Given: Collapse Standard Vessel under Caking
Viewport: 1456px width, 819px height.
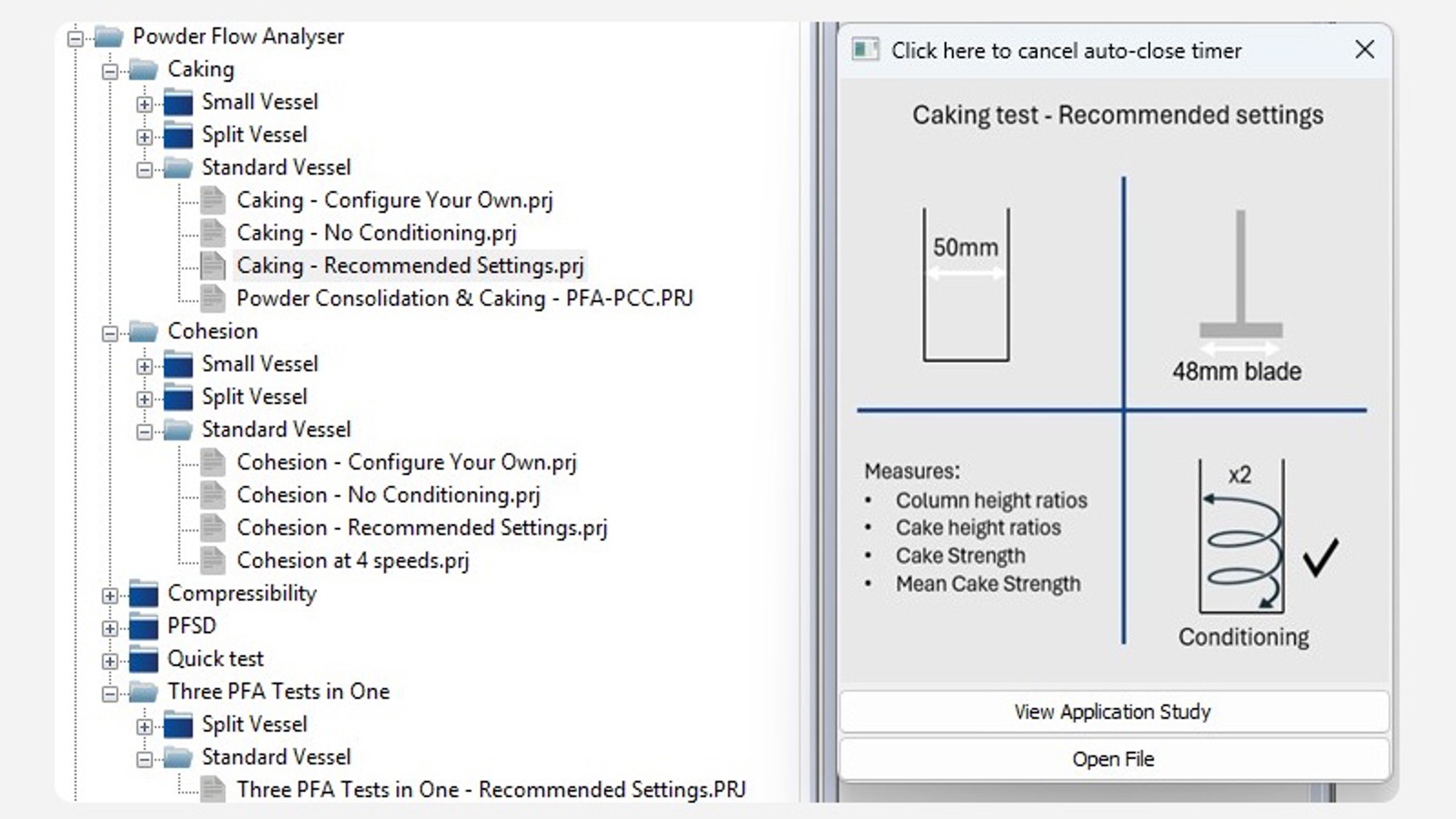Looking at the screenshot, I should click(145, 170).
